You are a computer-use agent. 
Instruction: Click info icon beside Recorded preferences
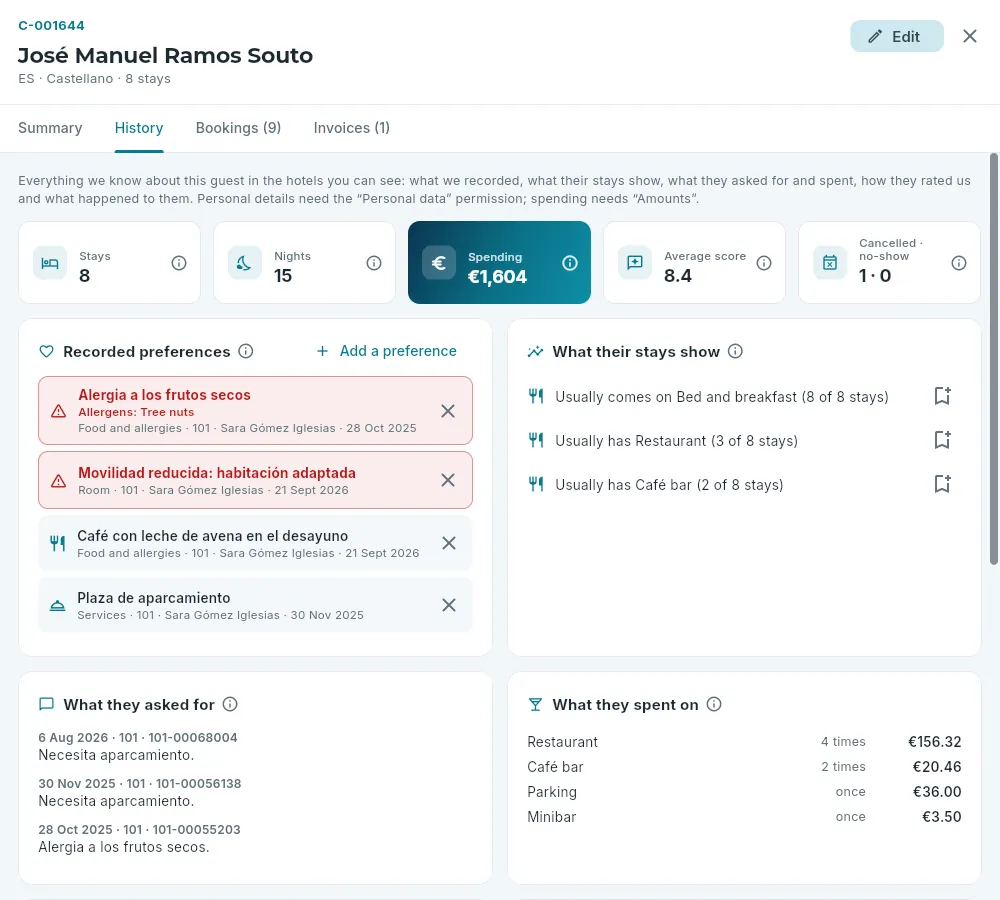click(246, 351)
